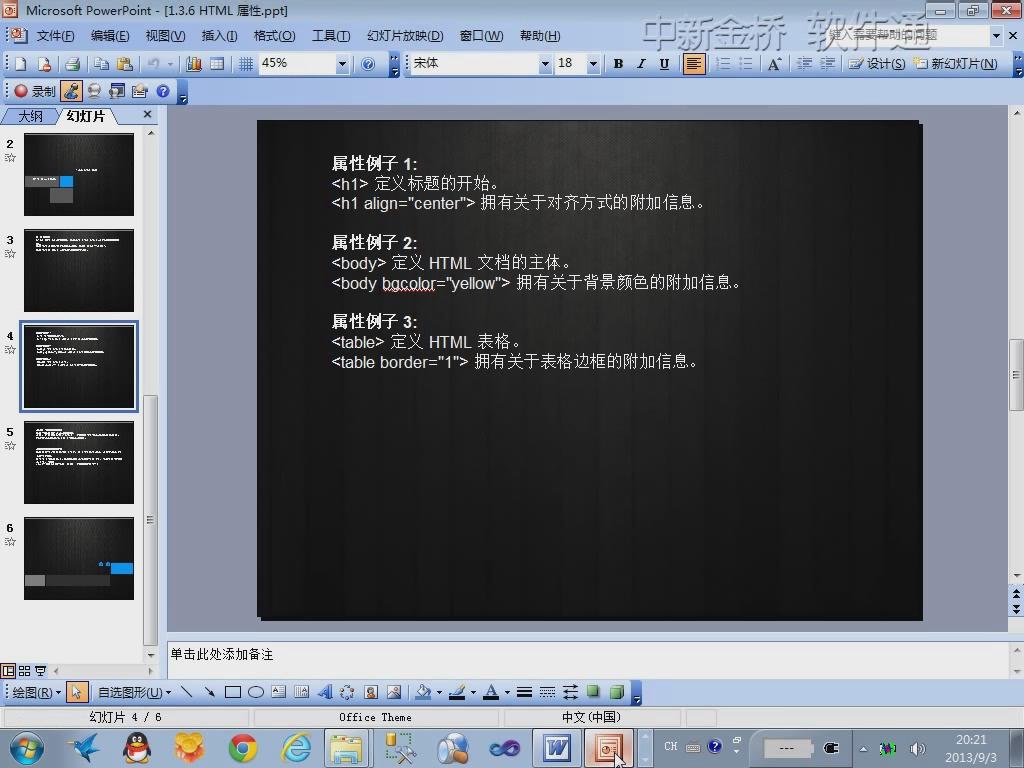Open the 绘图(R) drawing menu

pyautogui.click(x=37, y=692)
